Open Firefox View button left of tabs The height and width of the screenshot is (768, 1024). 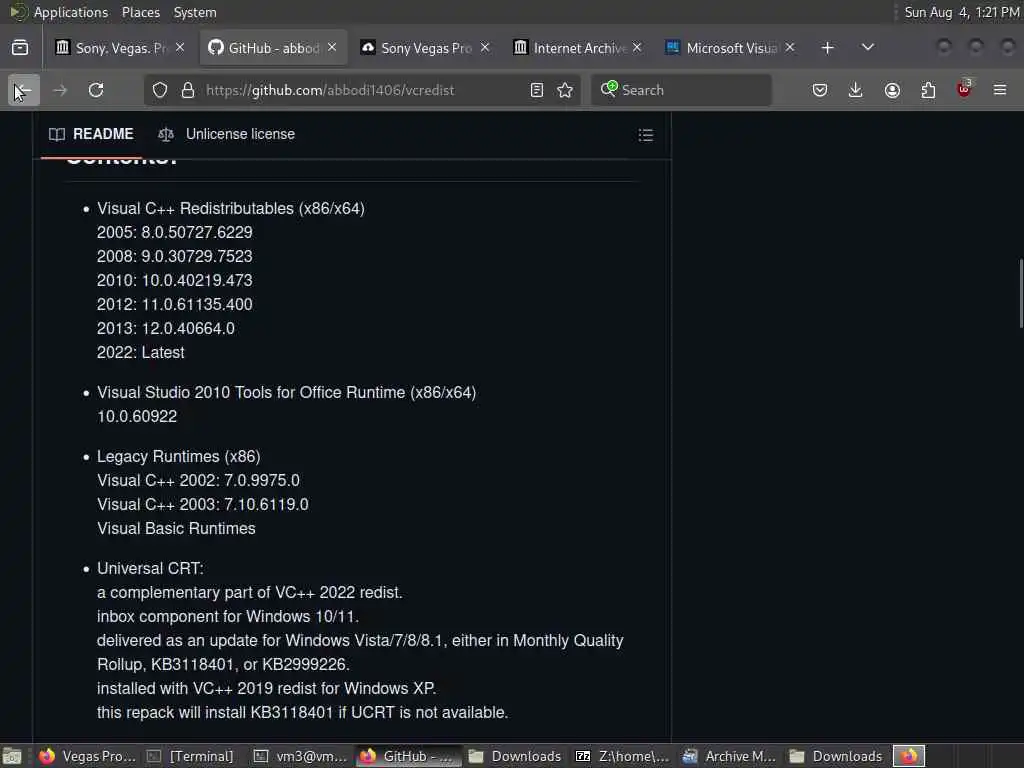(20, 48)
